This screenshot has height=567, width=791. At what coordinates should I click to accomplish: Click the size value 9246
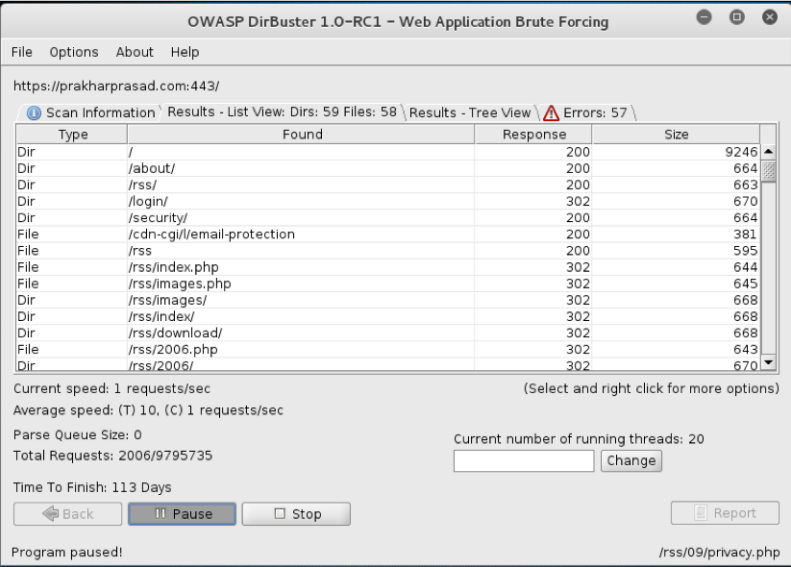(x=741, y=152)
